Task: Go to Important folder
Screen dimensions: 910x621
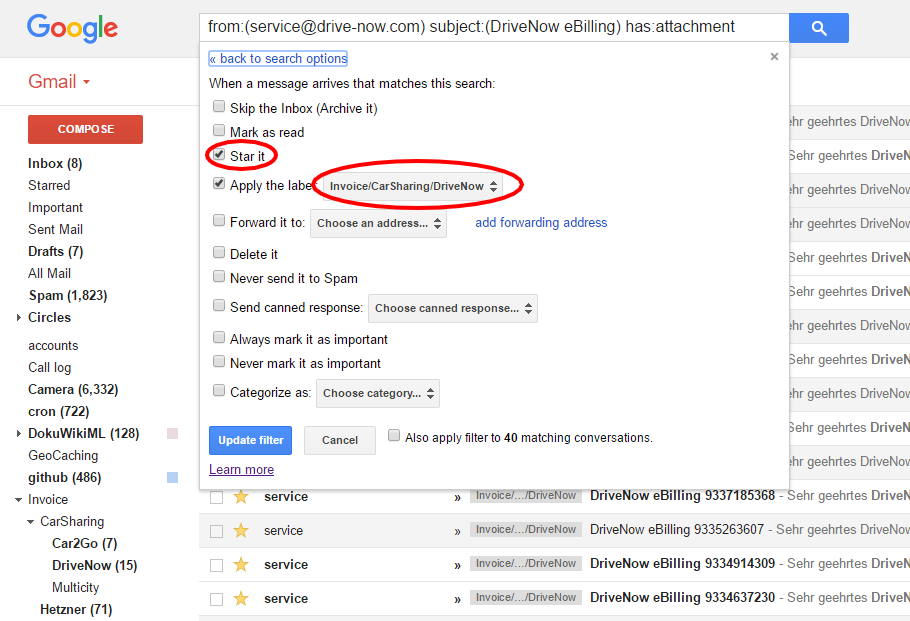Action: (56, 208)
